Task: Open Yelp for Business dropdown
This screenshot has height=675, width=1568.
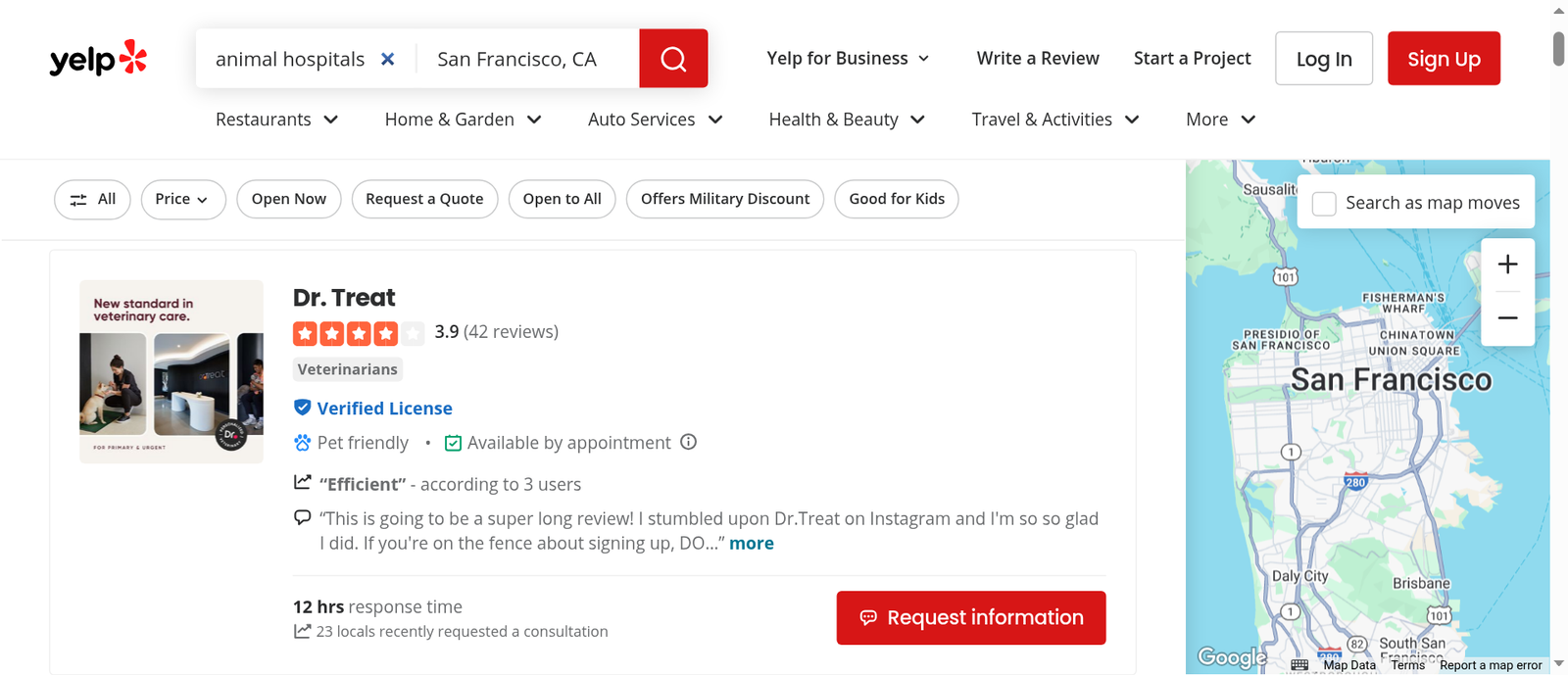Action: tap(848, 59)
